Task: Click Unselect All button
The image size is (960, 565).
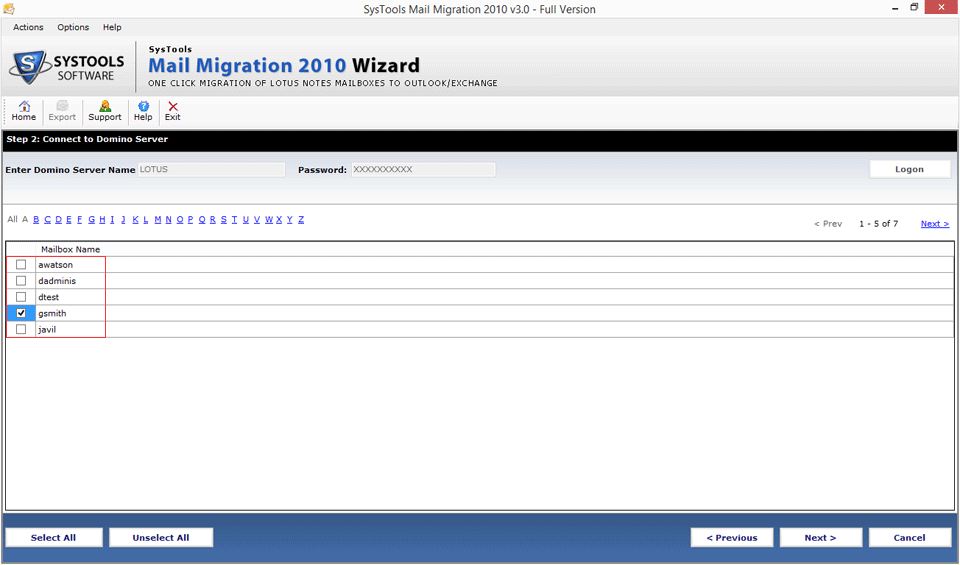Action: point(161,537)
